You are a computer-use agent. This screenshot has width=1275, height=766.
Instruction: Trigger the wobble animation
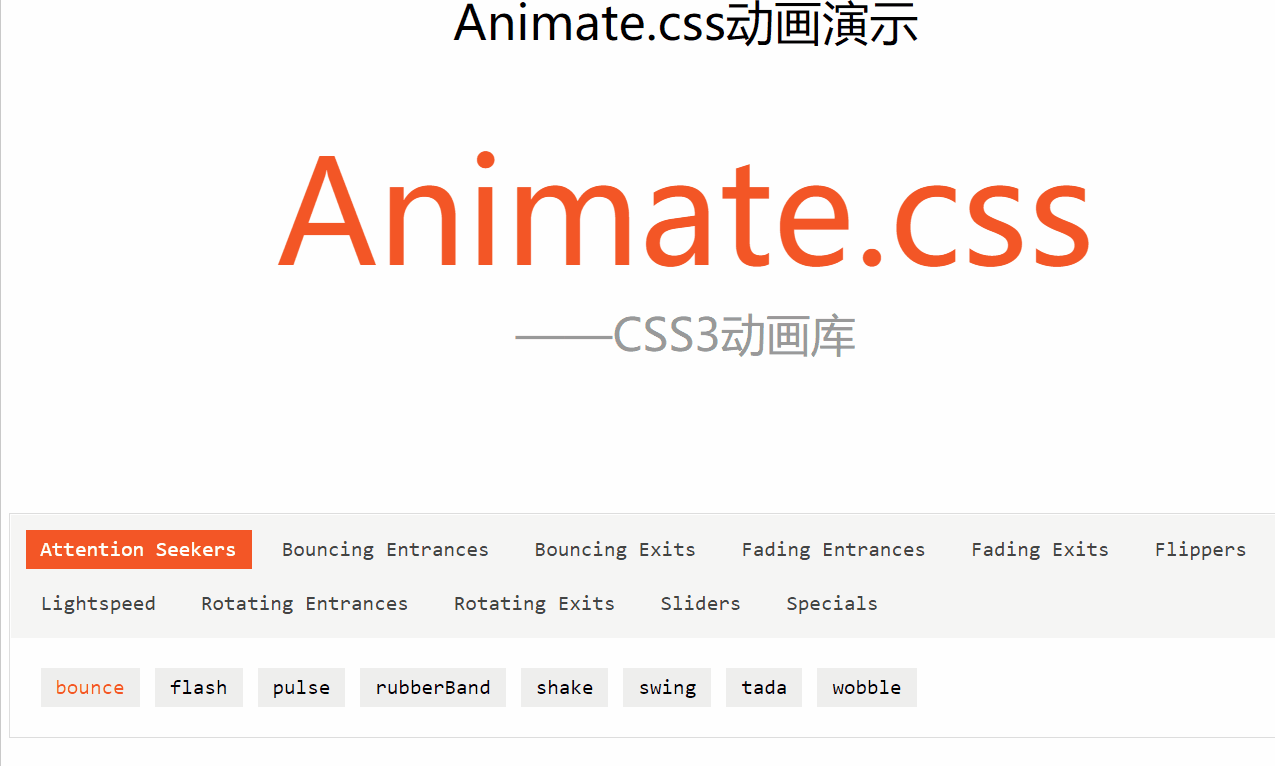866,687
